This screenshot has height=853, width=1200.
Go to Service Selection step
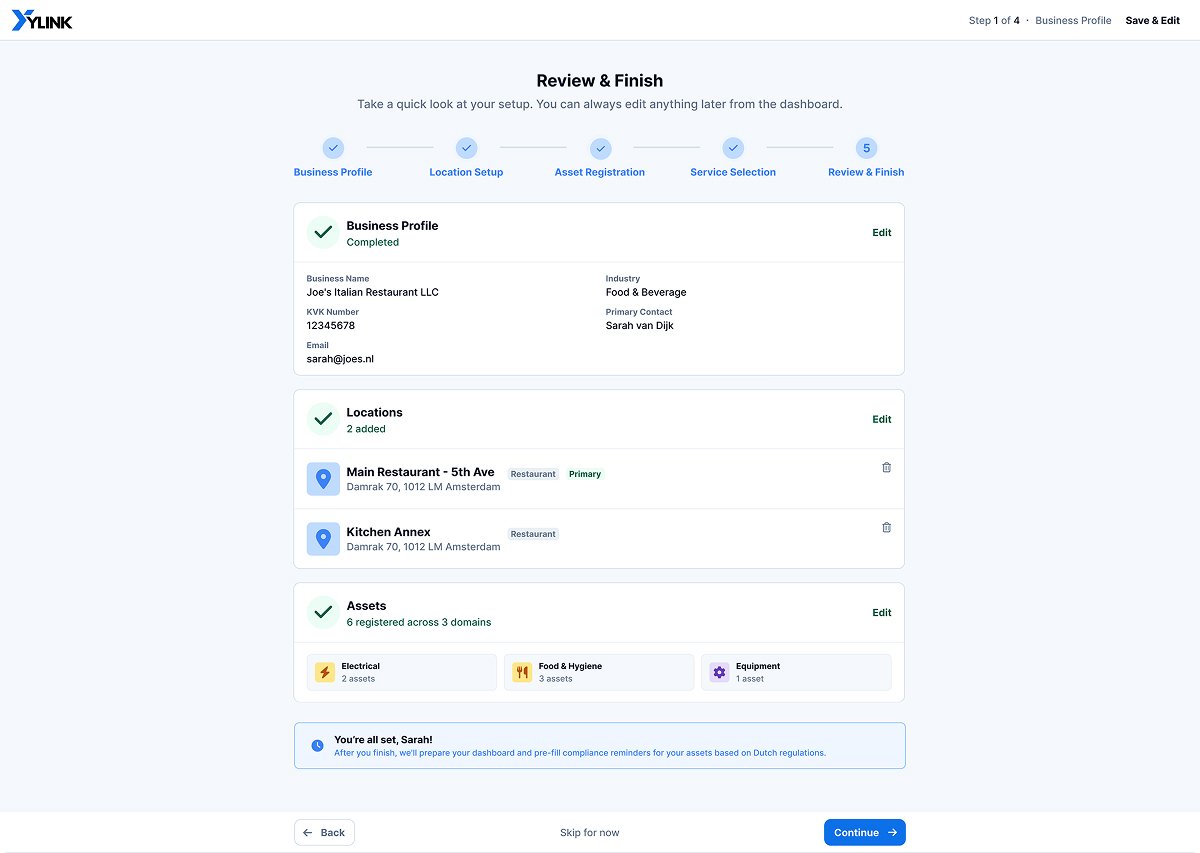tap(733, 158)
